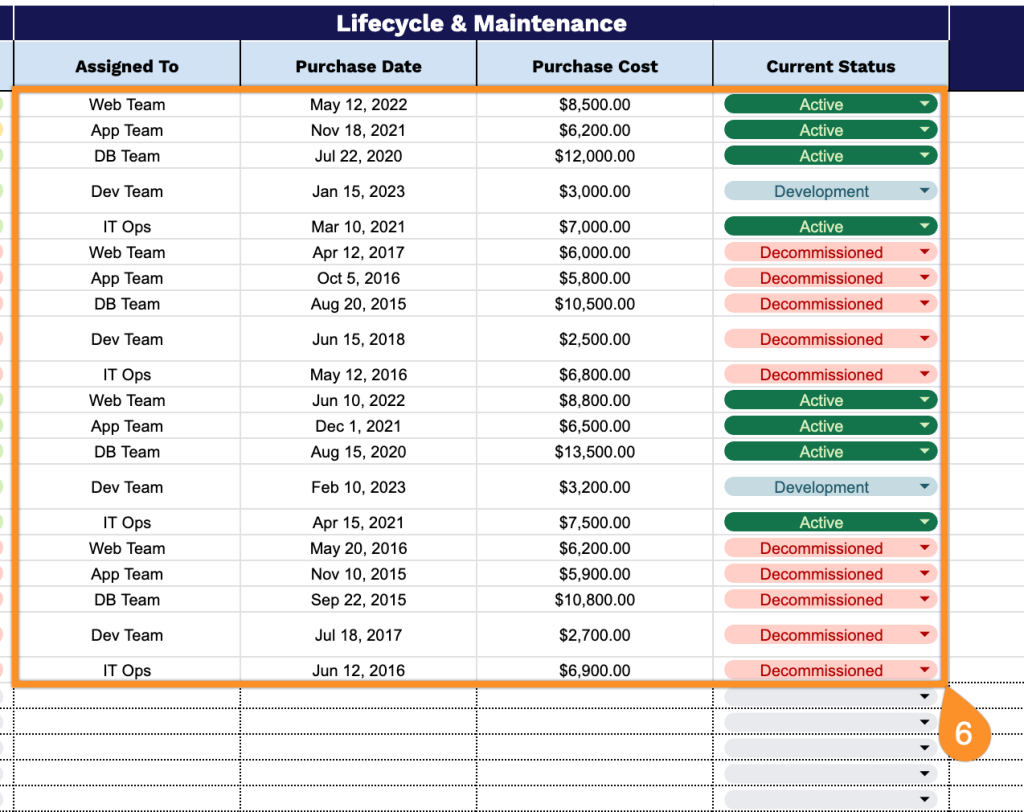Open status dropdown in the Jun 12, 2016 row
Viewport: 1024px width, 812px height.
tap(925, 670)
